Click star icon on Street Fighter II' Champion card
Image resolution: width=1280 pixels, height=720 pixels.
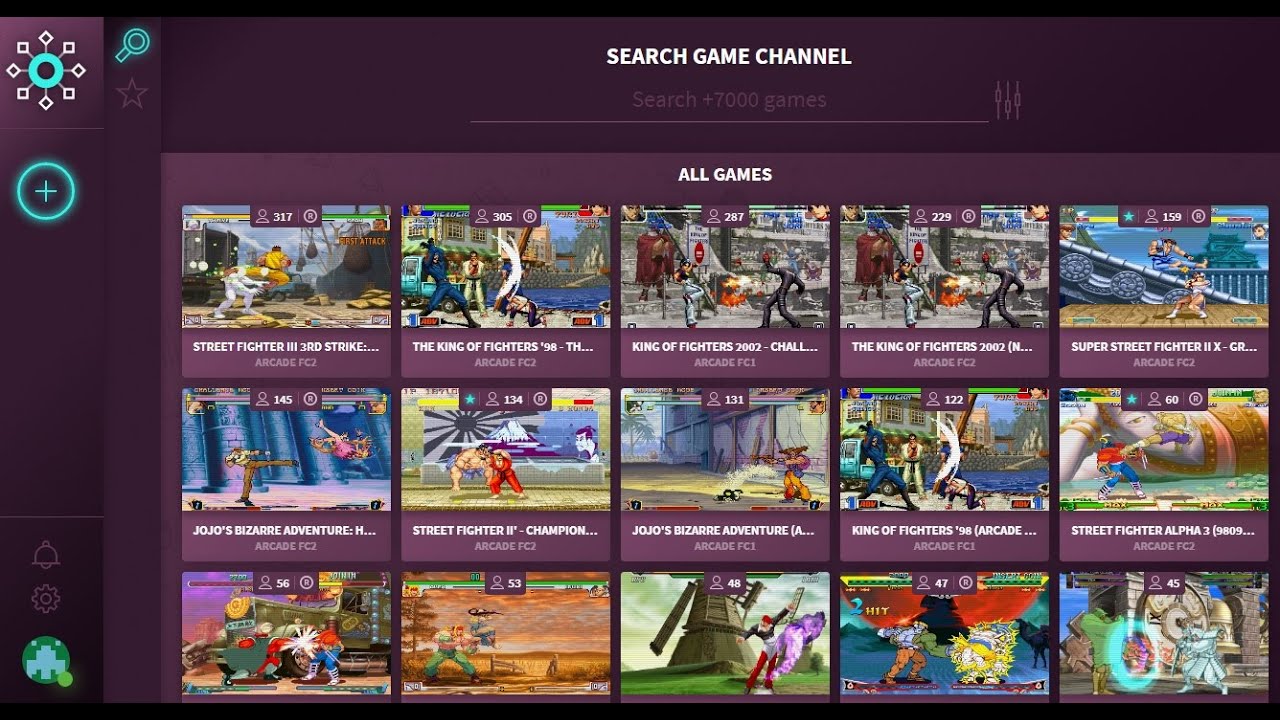coord(469,399)
